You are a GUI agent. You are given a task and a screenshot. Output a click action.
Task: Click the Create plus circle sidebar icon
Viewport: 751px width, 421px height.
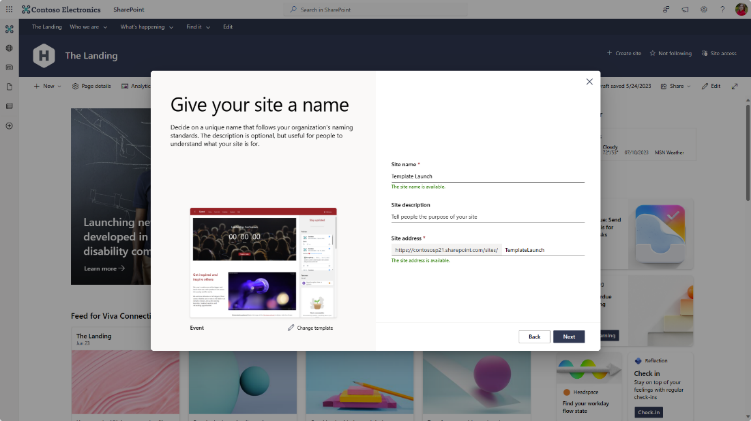coord(9,126)
